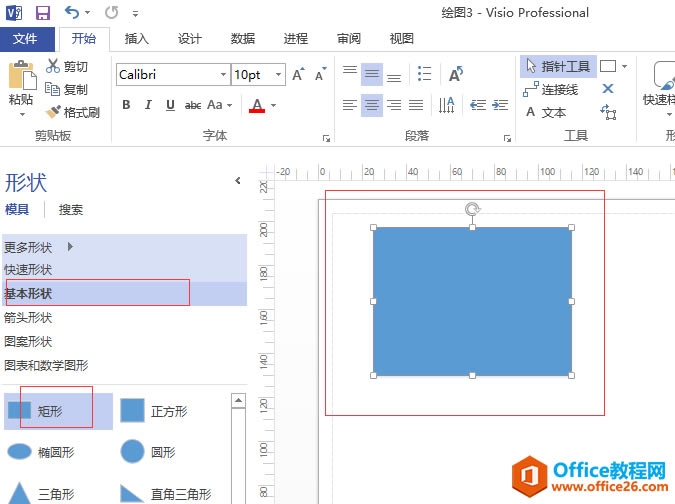This screenshot has width=675, height=504.
Task: Click 复制 (Copy) button
Action: pyautogui.click(x=67, y=89)
